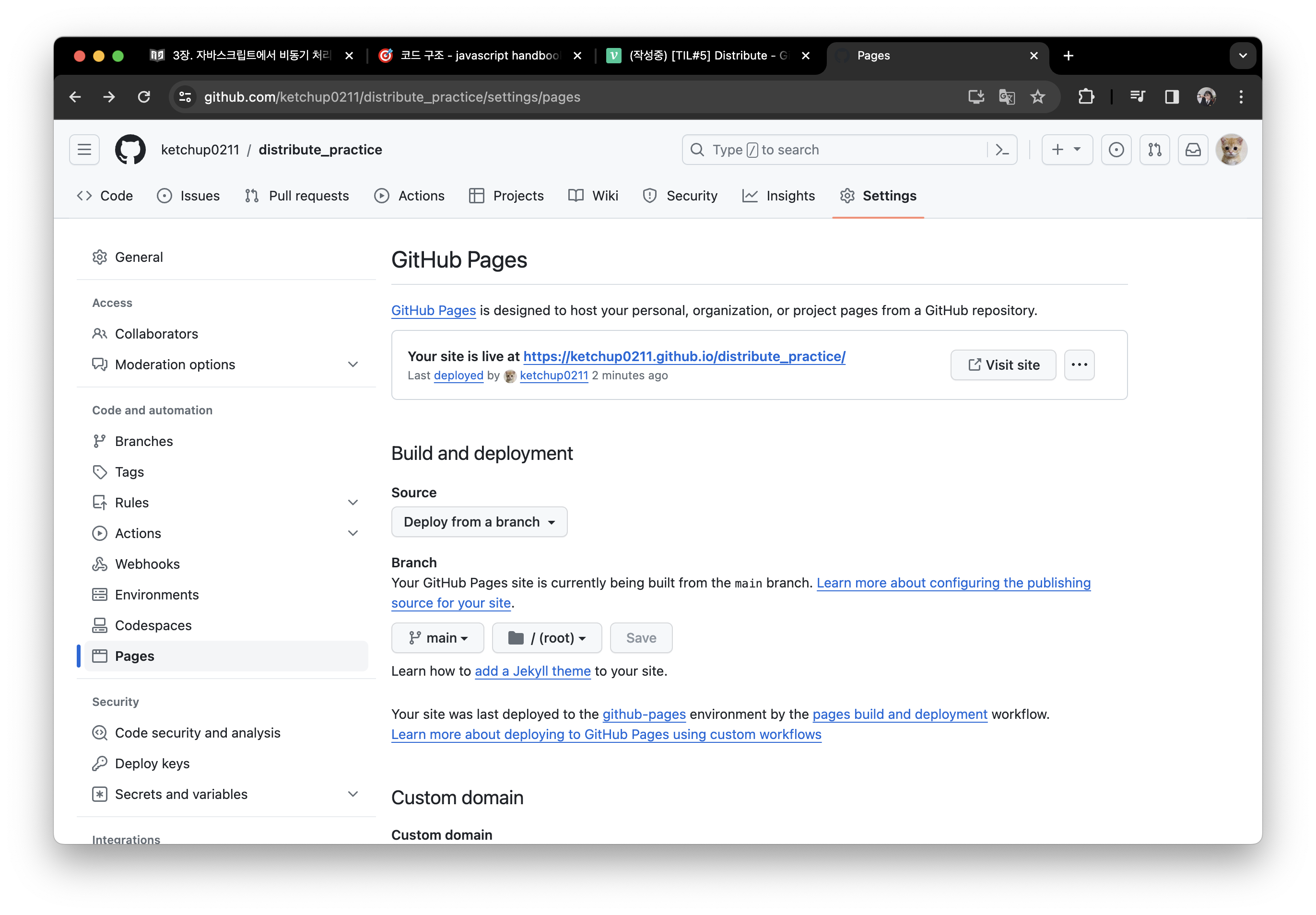Open the Issues icon in the header
1316x915 pixels.
click(1116, 150)
